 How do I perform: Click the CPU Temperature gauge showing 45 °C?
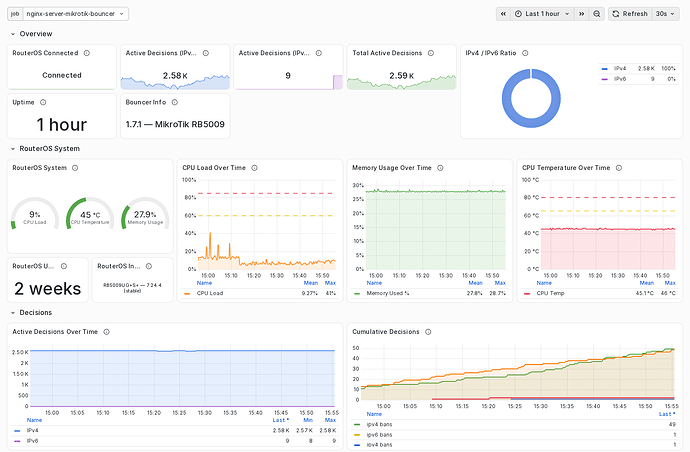click(90, 214)
